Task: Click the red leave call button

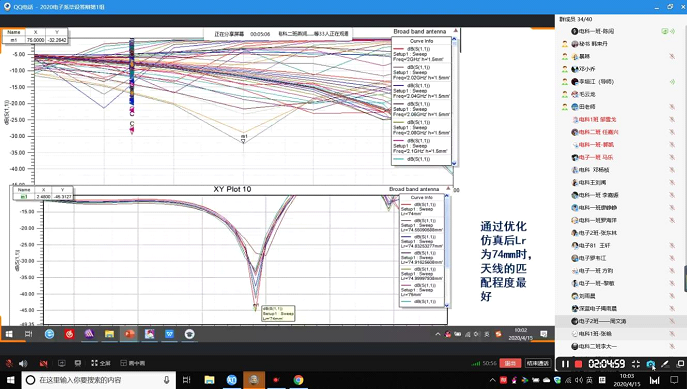Action: click(510, 363)
